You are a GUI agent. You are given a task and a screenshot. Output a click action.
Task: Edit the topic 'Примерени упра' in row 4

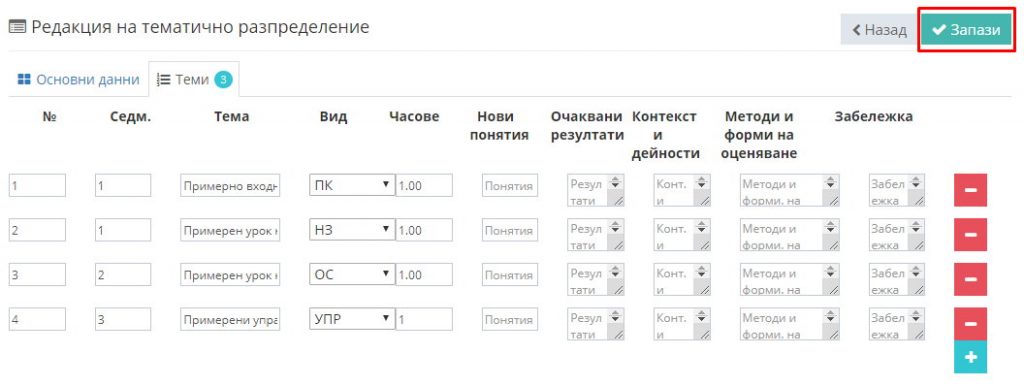231,319
